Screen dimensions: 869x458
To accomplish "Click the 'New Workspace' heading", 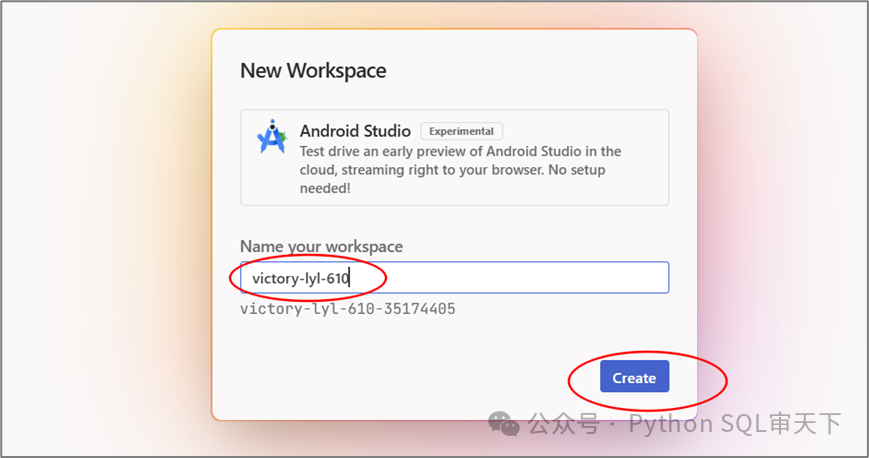I will pyautogui.click(x=313, y=71).
